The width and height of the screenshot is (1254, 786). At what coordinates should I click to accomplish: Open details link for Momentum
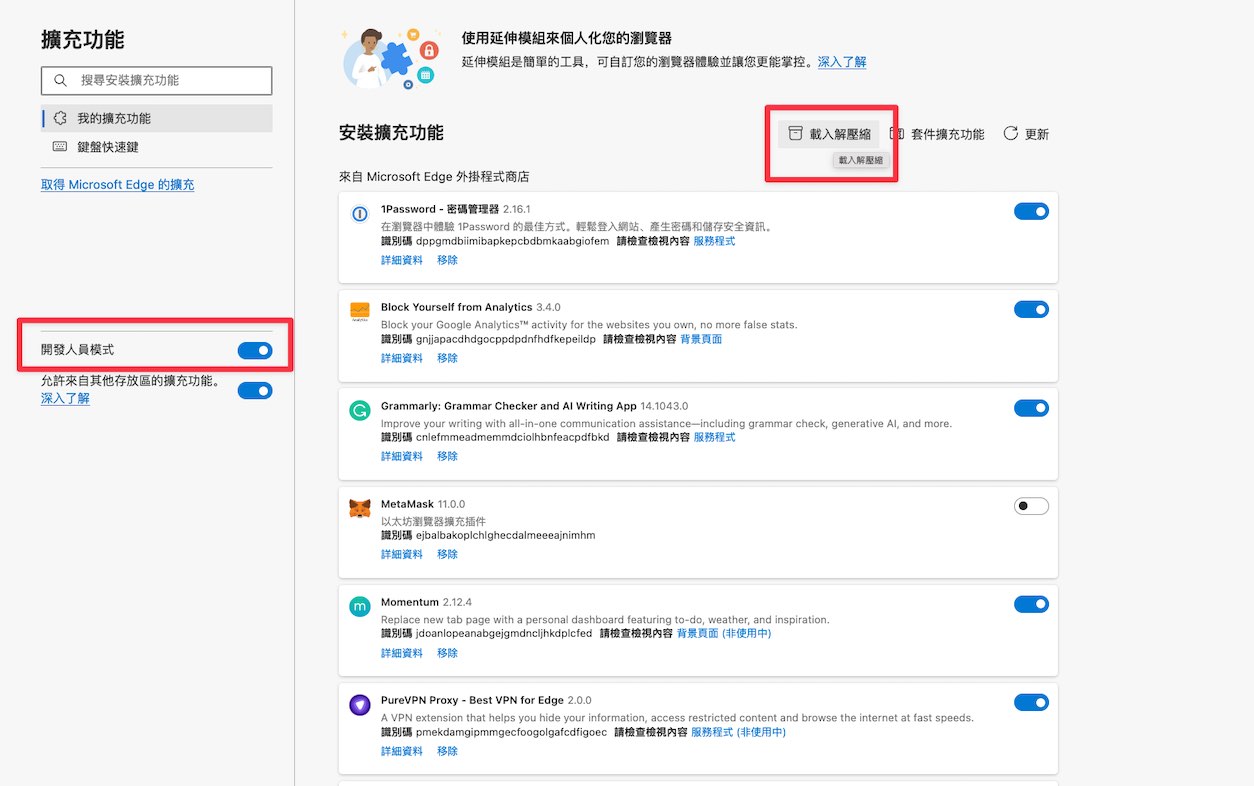tap(402, 653)
